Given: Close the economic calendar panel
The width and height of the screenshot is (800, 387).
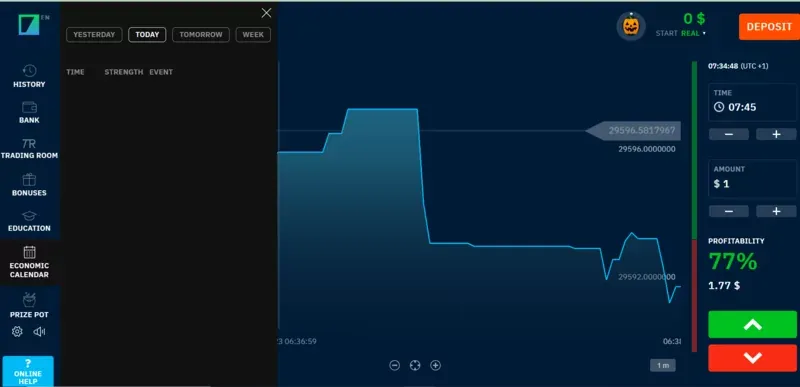Looking at the screenshot, I should click(266, 13).
